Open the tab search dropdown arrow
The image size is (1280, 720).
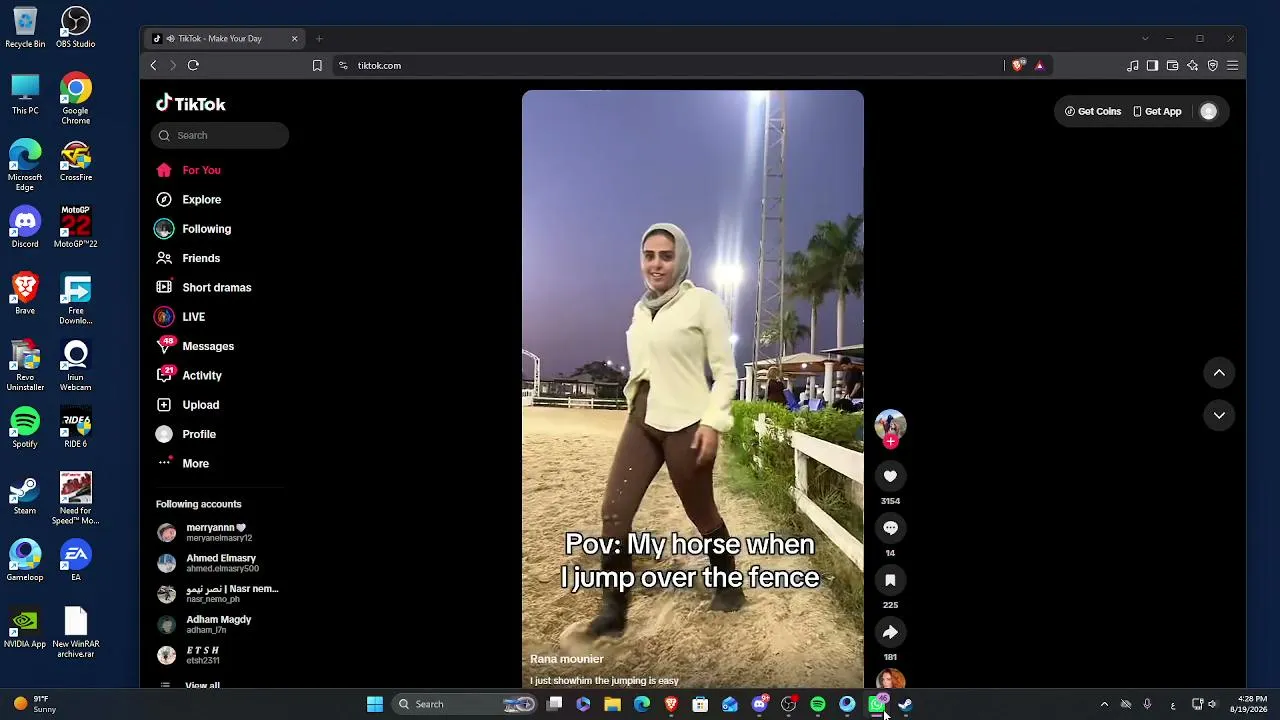point(1145,39)
